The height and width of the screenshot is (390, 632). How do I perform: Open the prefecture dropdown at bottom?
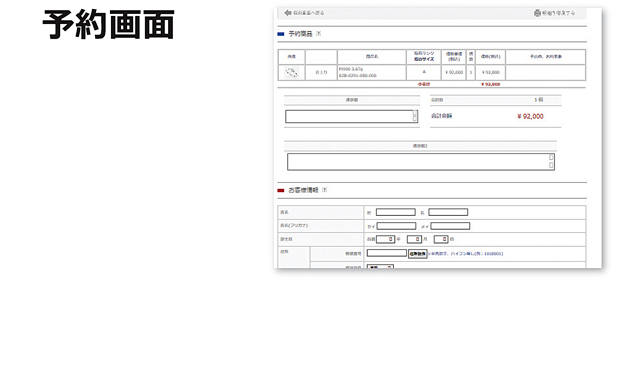click(380, 267)
